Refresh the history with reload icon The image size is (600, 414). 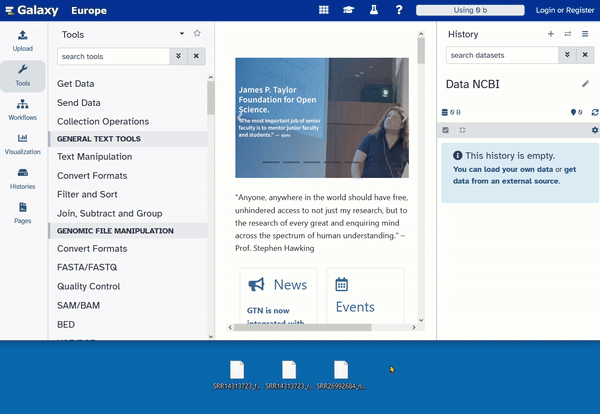pos(595,112)
